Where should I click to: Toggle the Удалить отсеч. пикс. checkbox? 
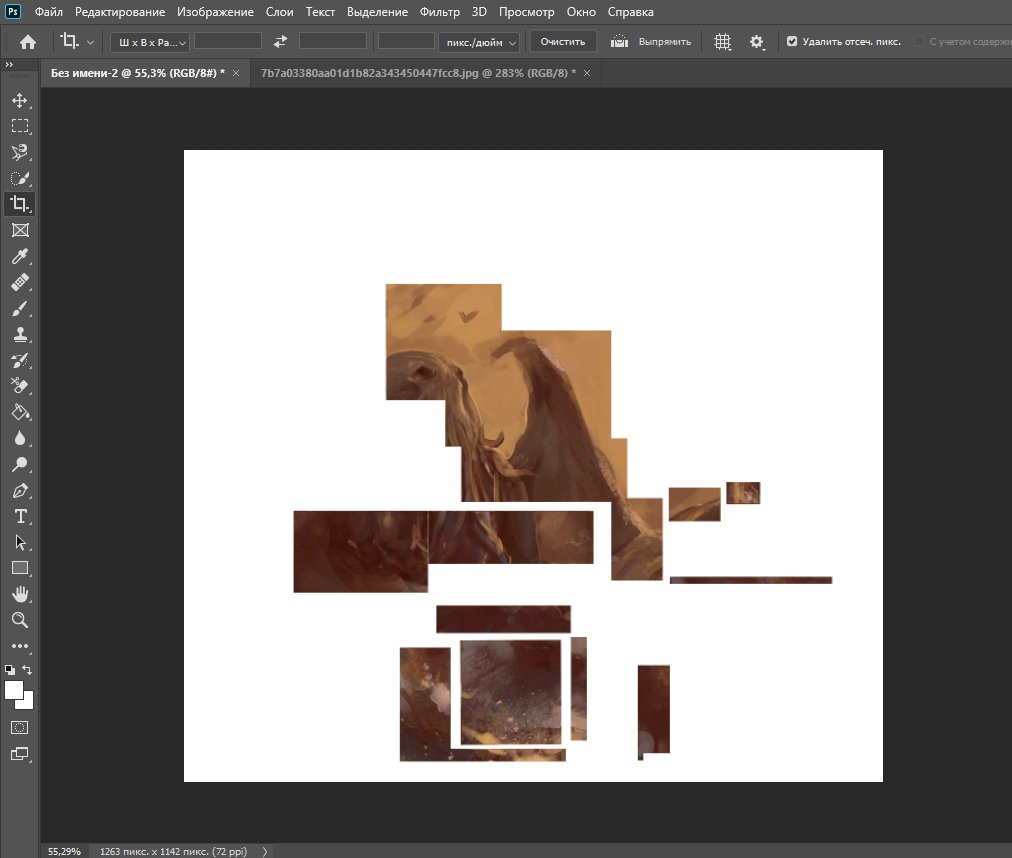[792, 41]
